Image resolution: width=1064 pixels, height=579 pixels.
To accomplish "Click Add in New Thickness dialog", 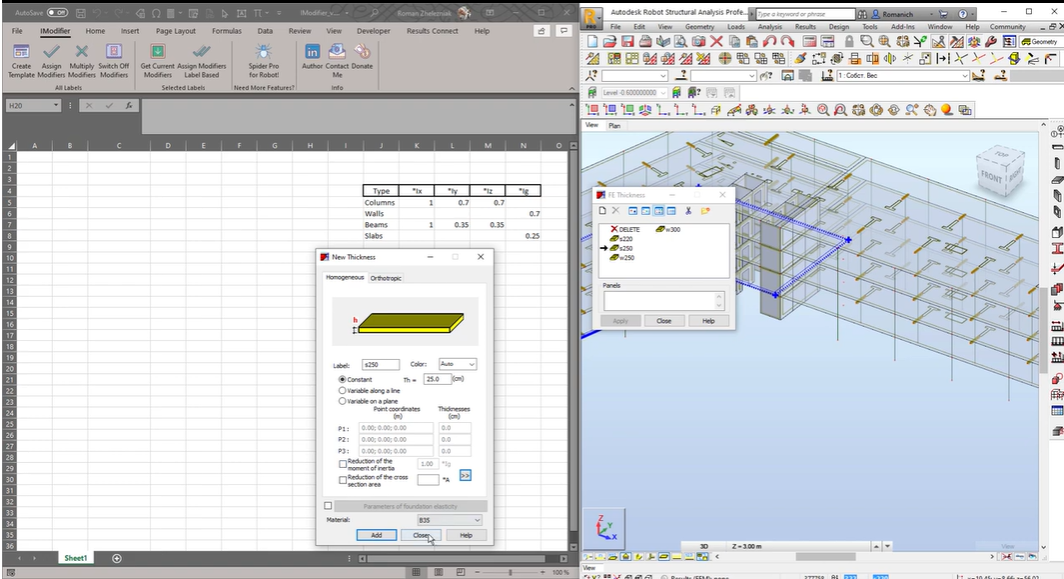I will click(x=377, y=535).
